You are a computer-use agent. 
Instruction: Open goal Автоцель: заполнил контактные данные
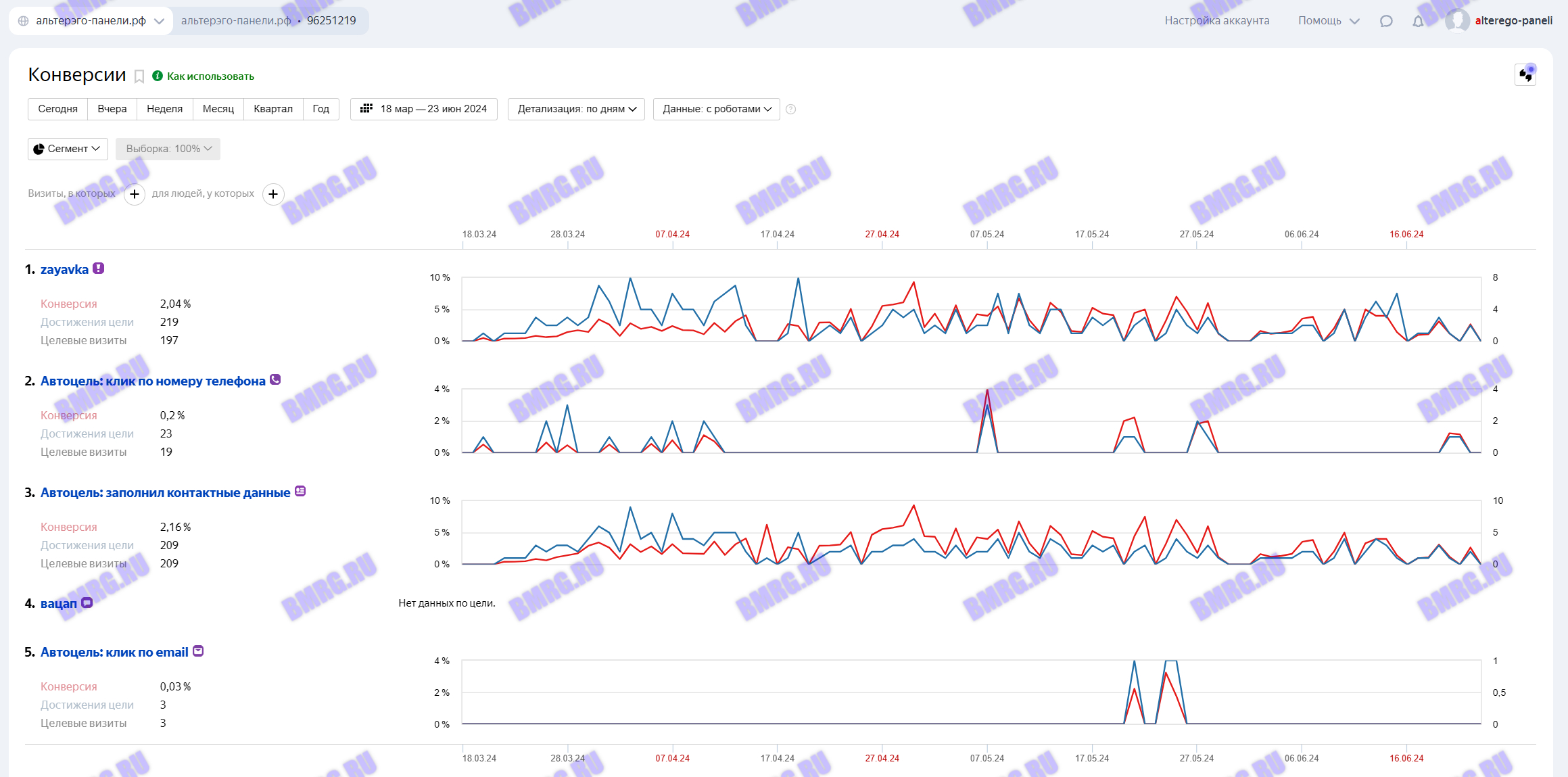(165, 493)
